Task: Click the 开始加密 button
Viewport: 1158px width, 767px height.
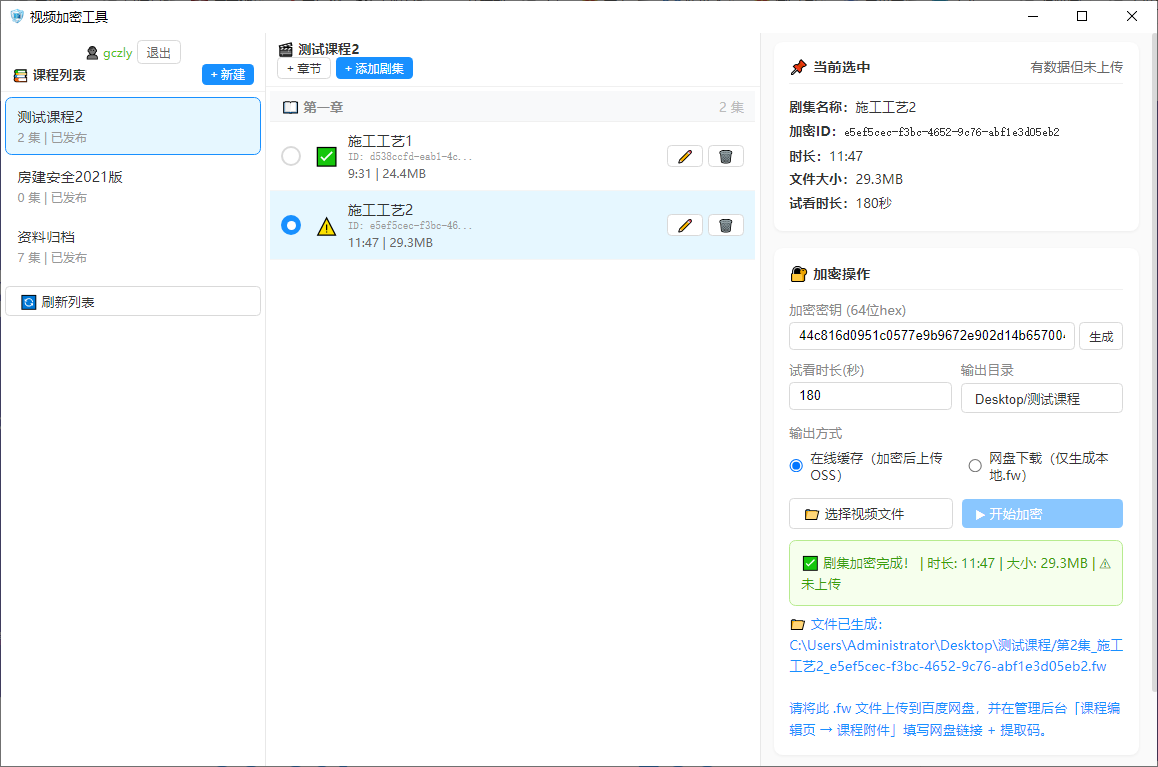Action: click(1042, 514)
